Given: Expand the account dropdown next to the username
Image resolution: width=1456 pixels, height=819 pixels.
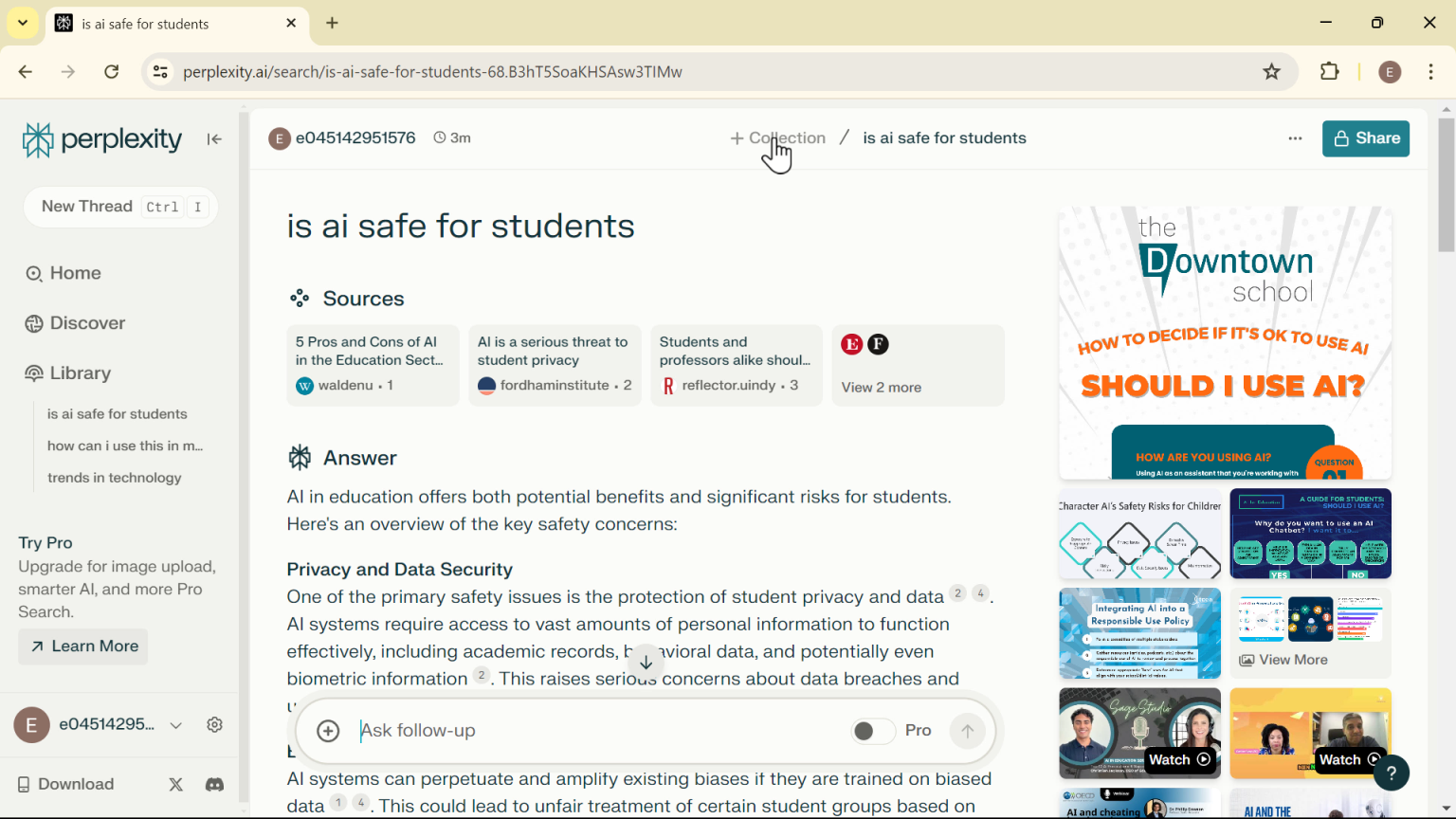Looking at the screenshot, I should click(176, 724).
